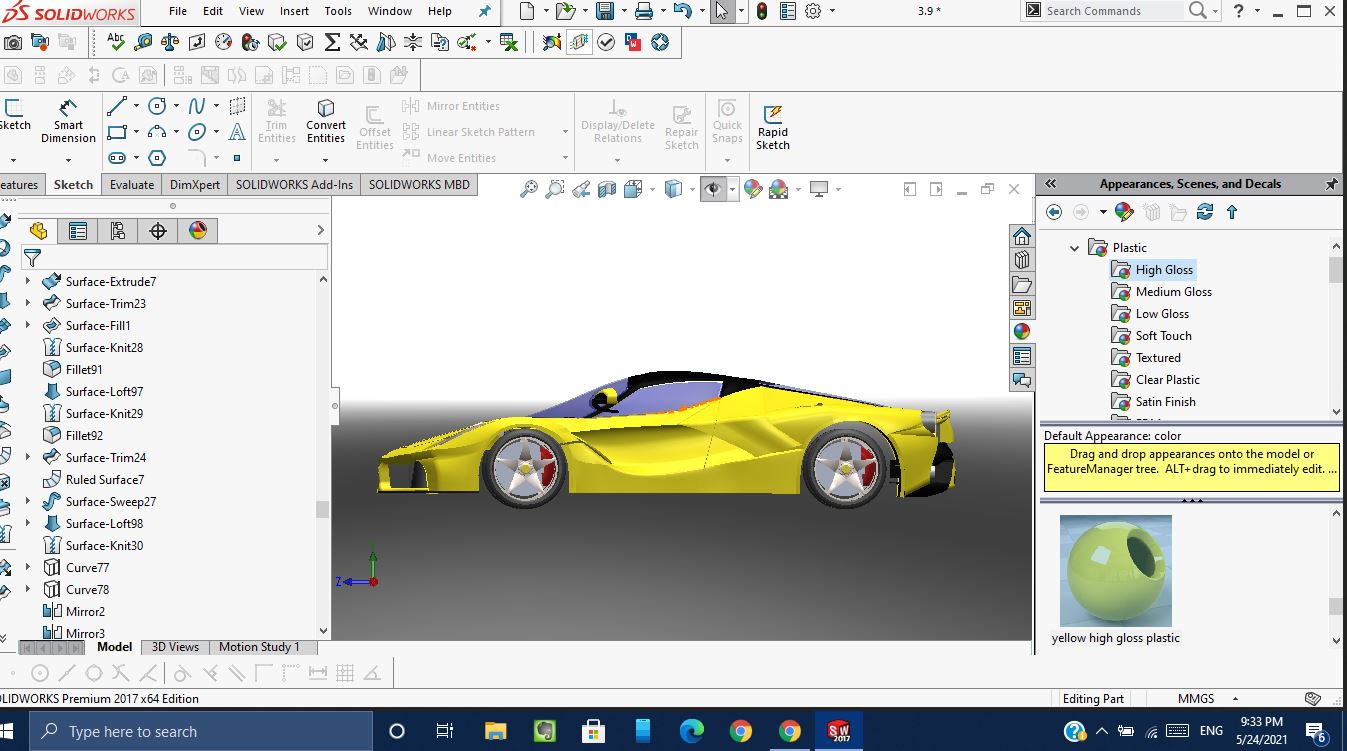This screenshot has width=1347, height=751.
Task: Switch to the Evaluate tab
Action: coord(132,185)
